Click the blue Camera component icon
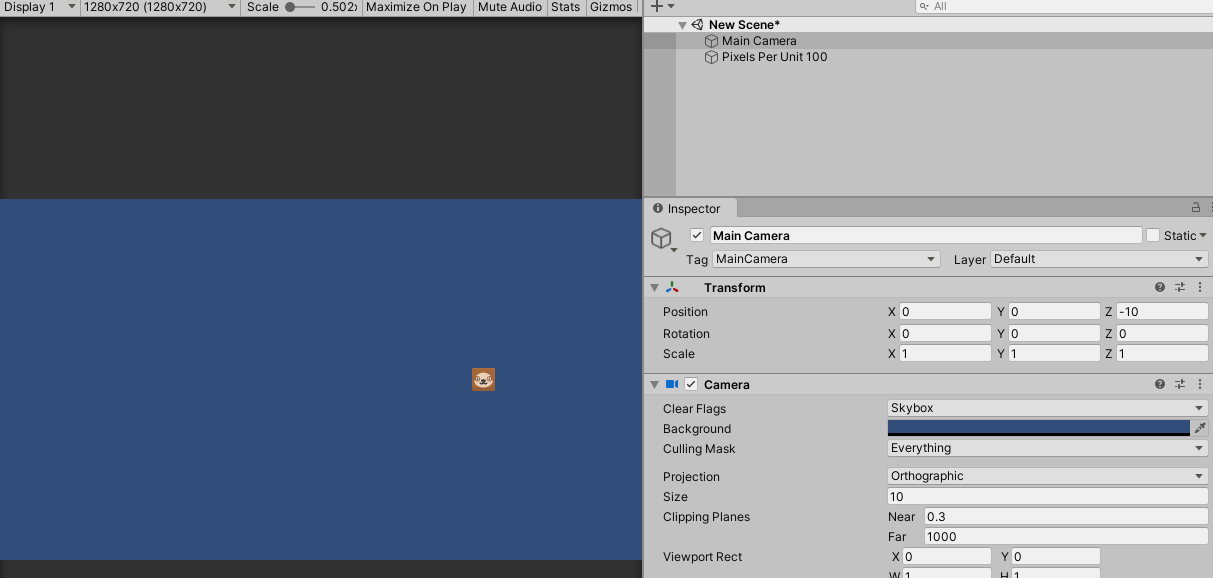The height and width of the screenshot is (578, 1213). pyautogui.click(x=672, y=384)
